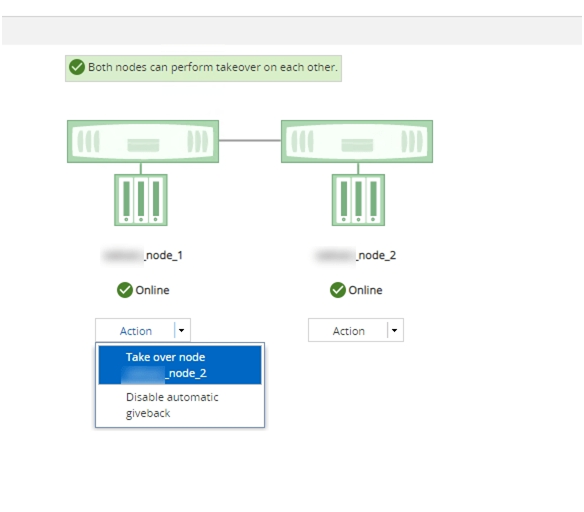This screenshot has height=512, width=584.
Task: Click the HA interconnect line between controllers
Action: [x=250, y=140]
